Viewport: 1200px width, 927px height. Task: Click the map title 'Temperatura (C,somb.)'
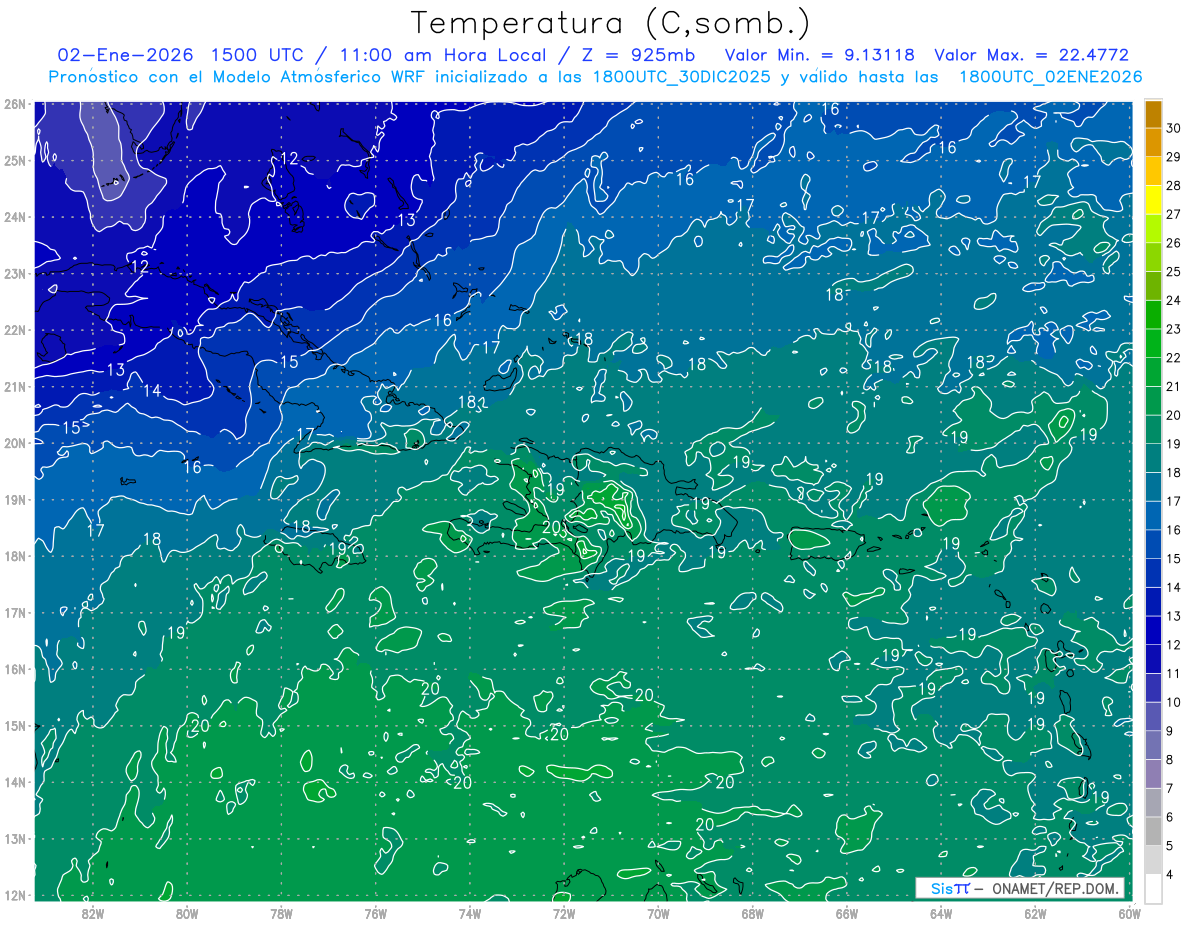[611, 22]
